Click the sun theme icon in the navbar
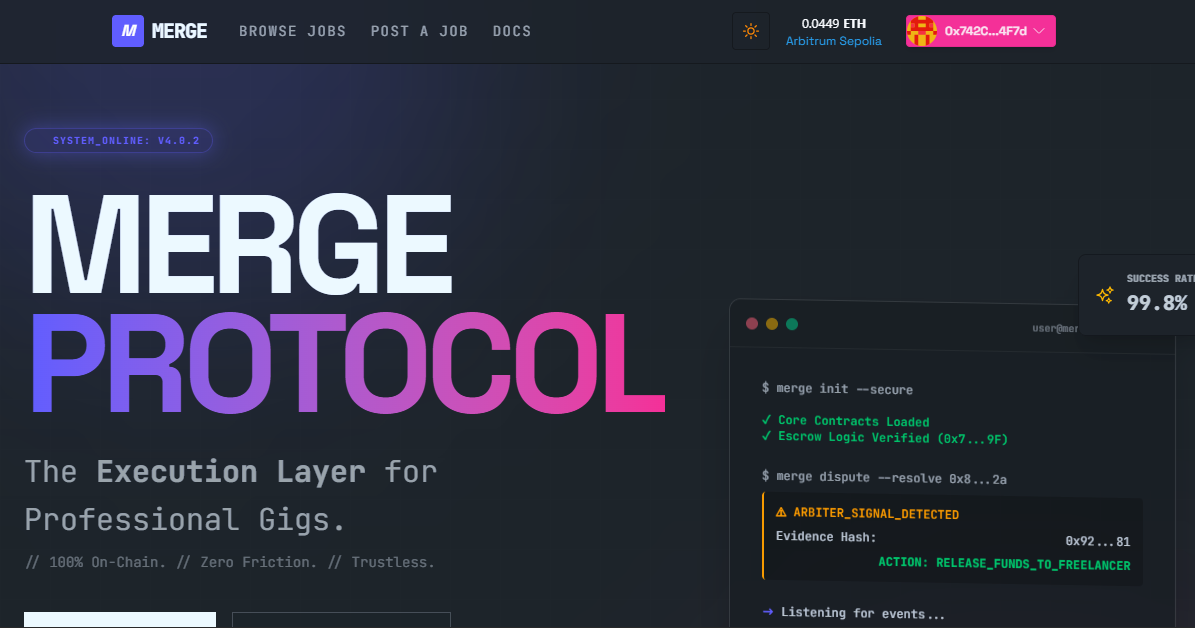The image size is (1195, 628). pyautogui.click(x=750, y=31)
